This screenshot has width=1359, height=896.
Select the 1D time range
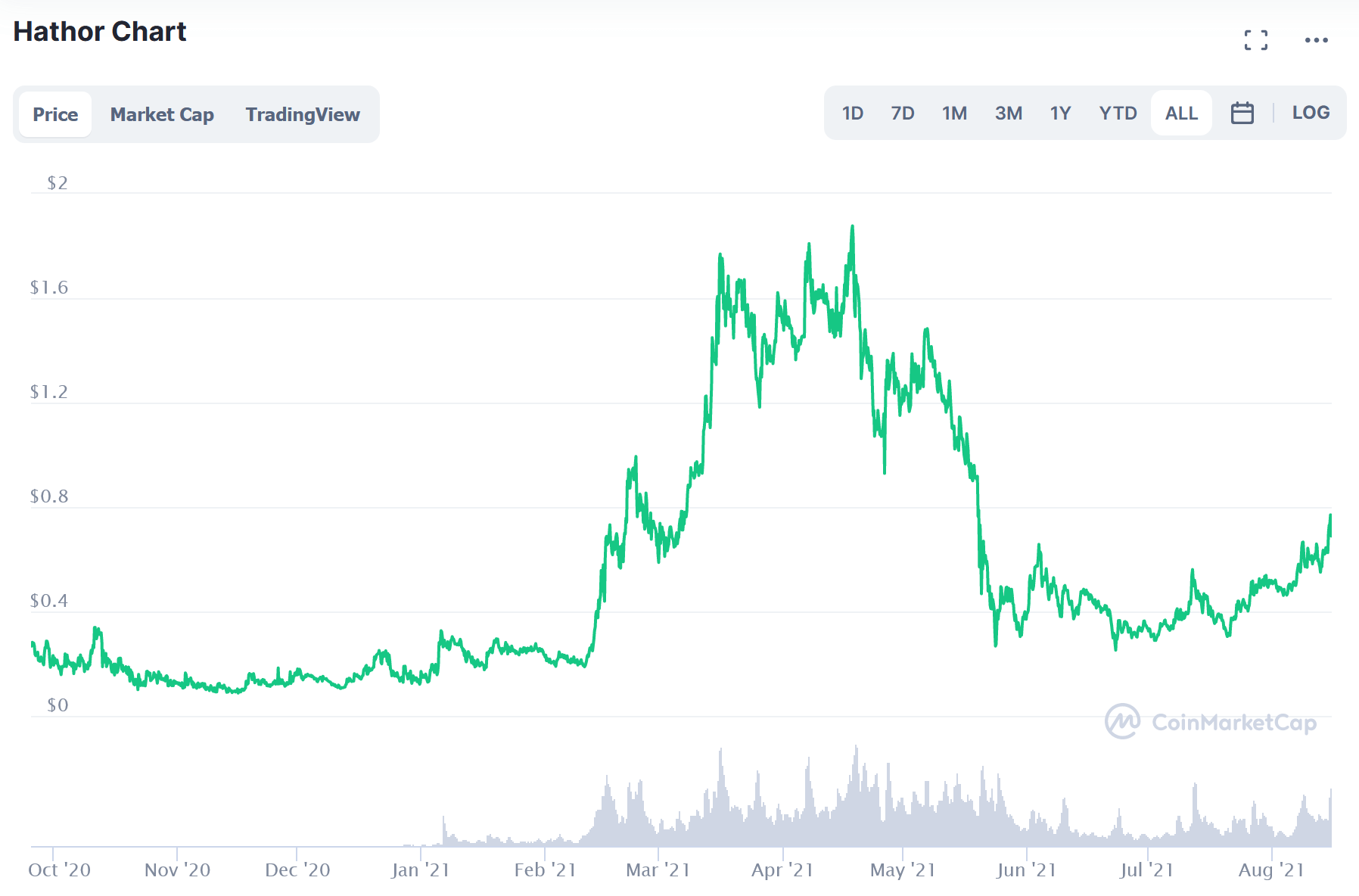[852, 114]
